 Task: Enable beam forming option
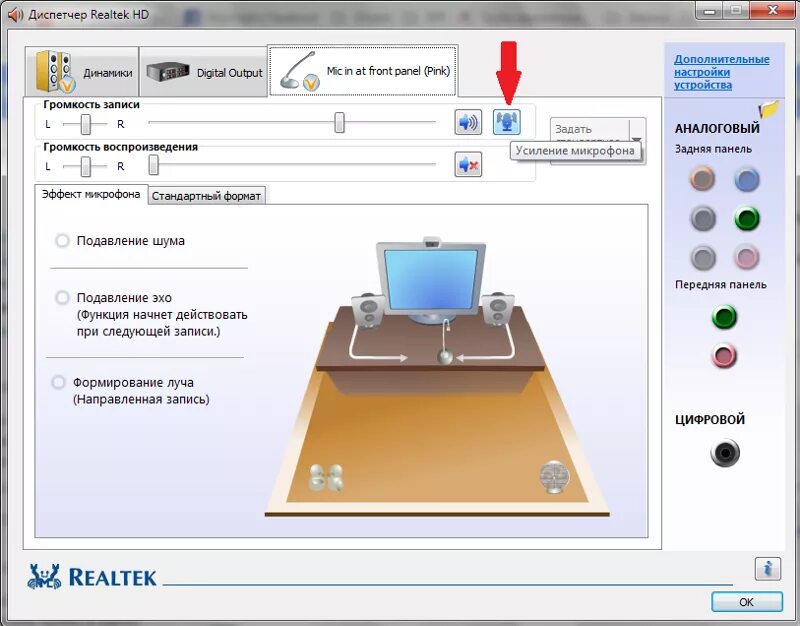pos(59,382)
